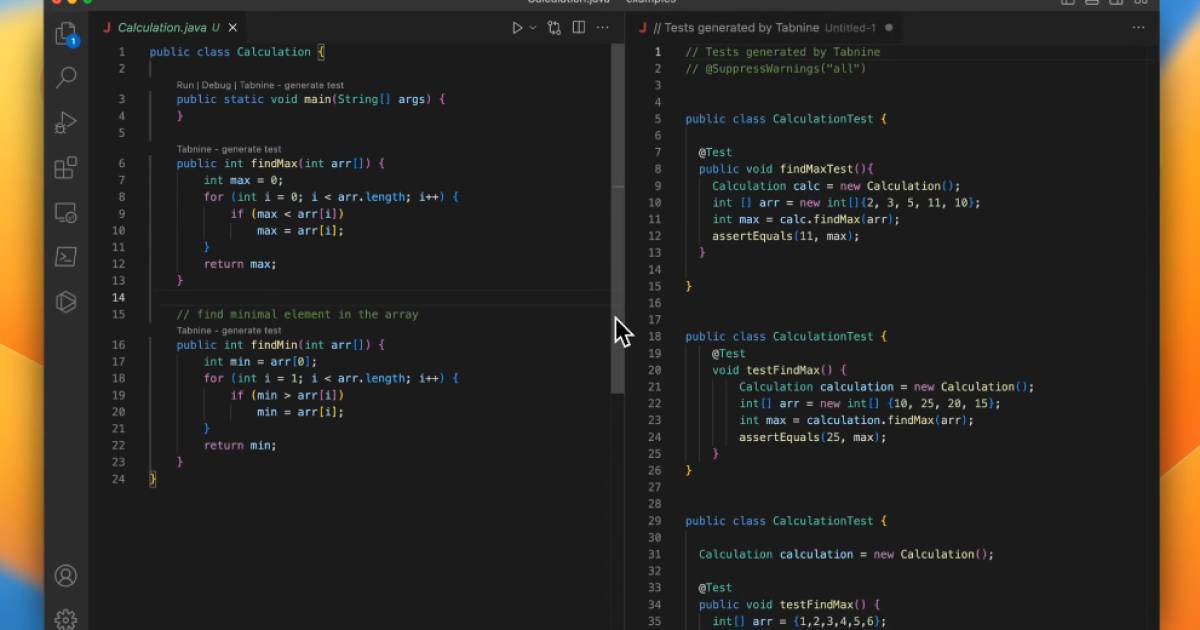Viewport: 1200px width, 630px height.
Task: Open More Actions menu in right editor group
Action: 1138,27
